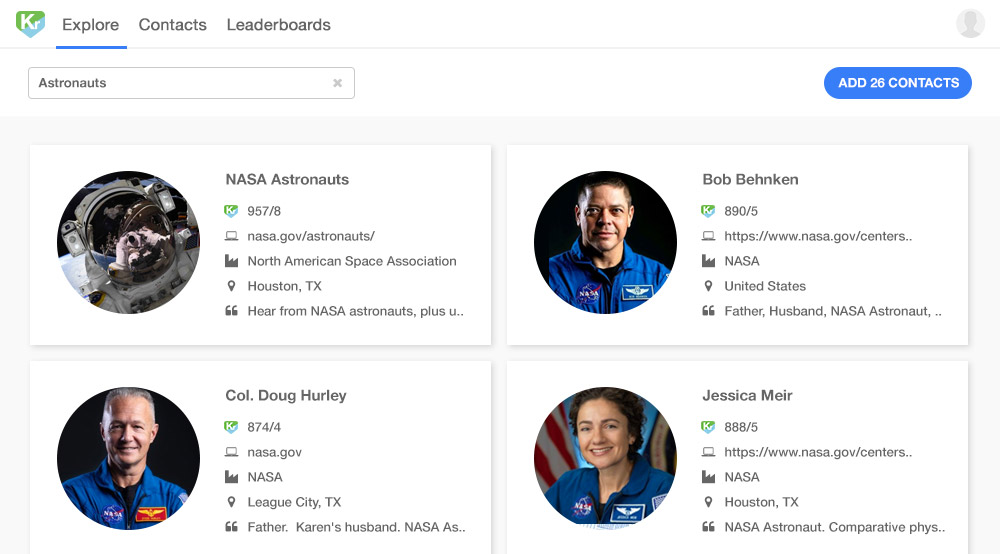The width and height of the screenshot is (1000, 554).
Task: Click the quote icon beside Hear from NASA astronauts
Action: (231, 311)
